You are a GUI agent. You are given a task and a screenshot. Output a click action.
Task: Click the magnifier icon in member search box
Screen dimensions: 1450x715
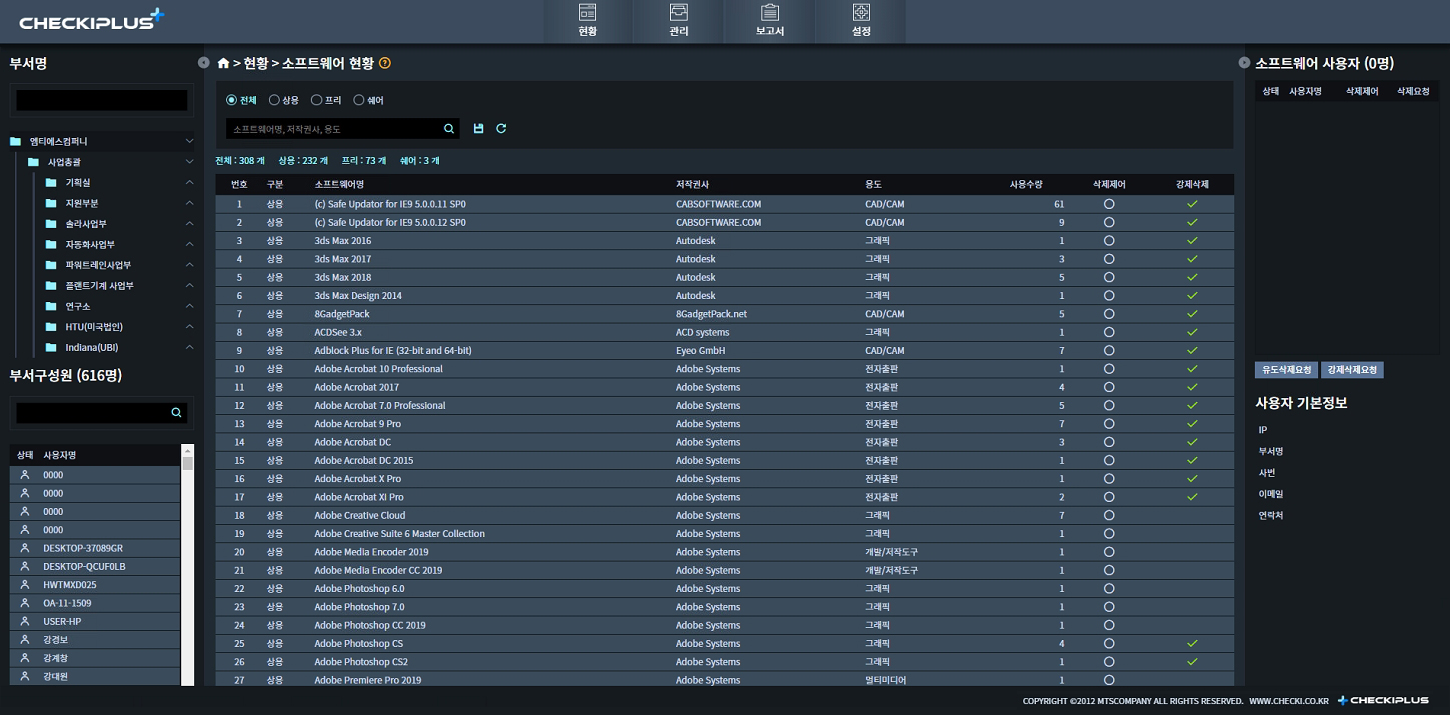coord(176,412)
